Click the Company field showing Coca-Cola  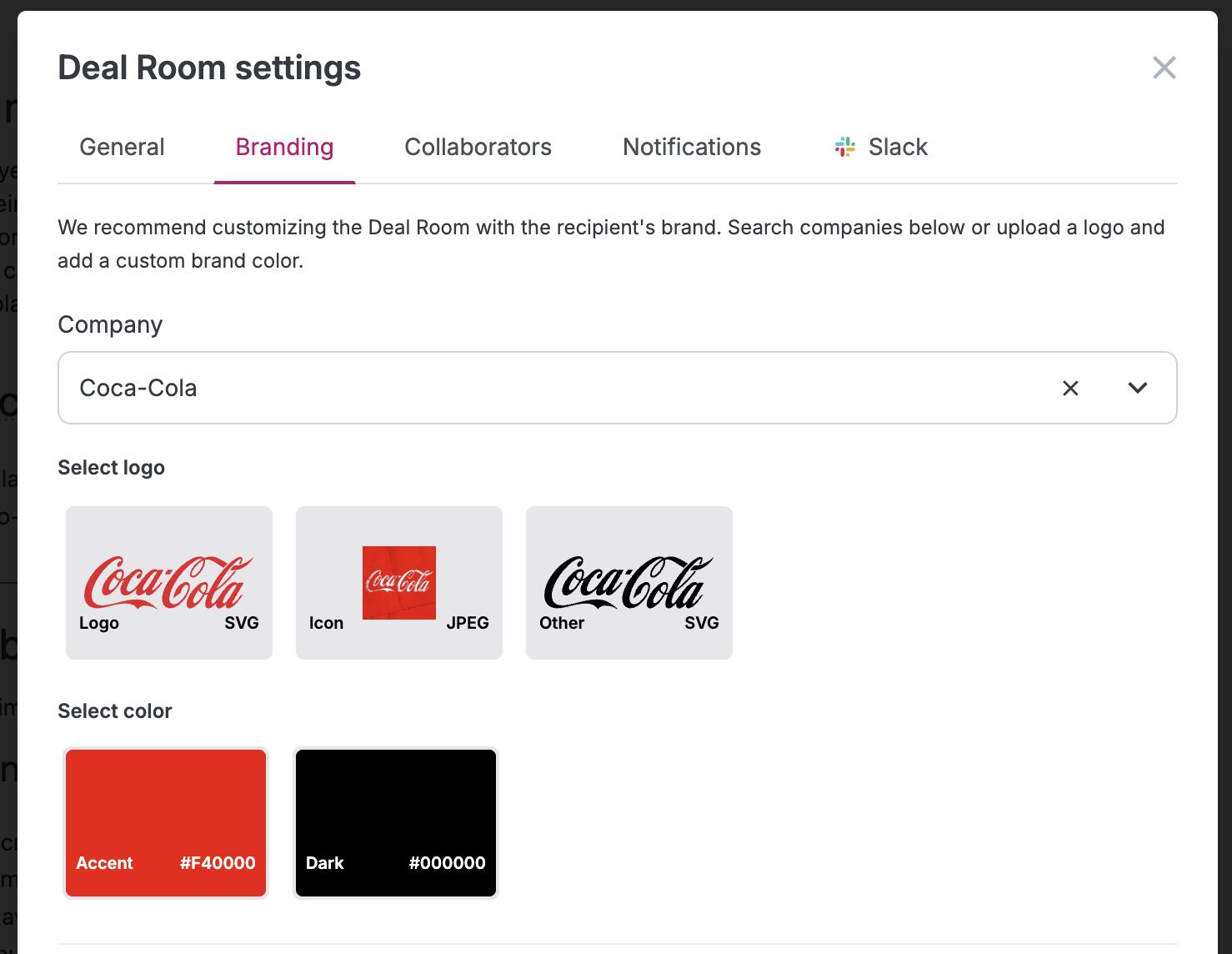(617, 388)
